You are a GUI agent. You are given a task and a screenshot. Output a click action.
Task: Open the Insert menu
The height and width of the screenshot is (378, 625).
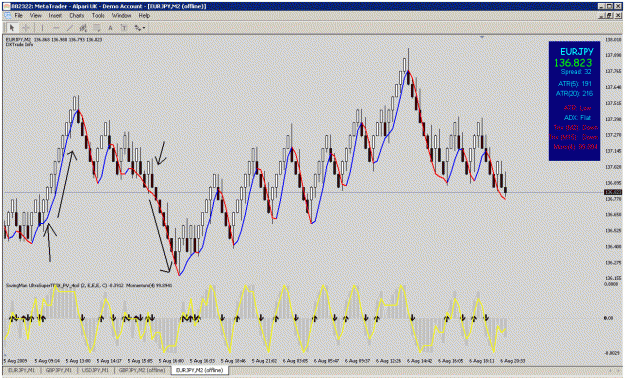tap(55, 16)
